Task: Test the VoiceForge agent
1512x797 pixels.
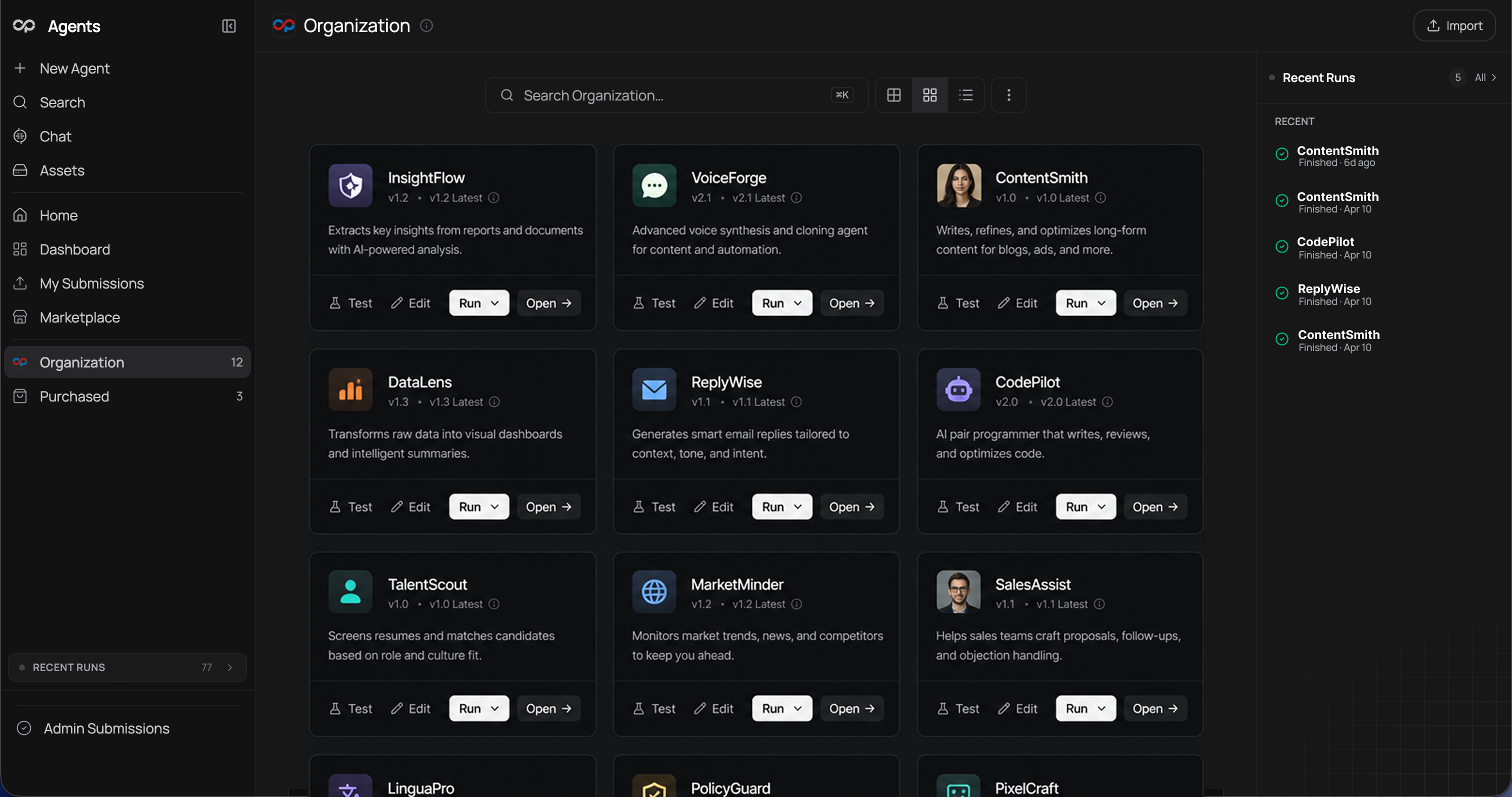Action: [x=654, y=303]
